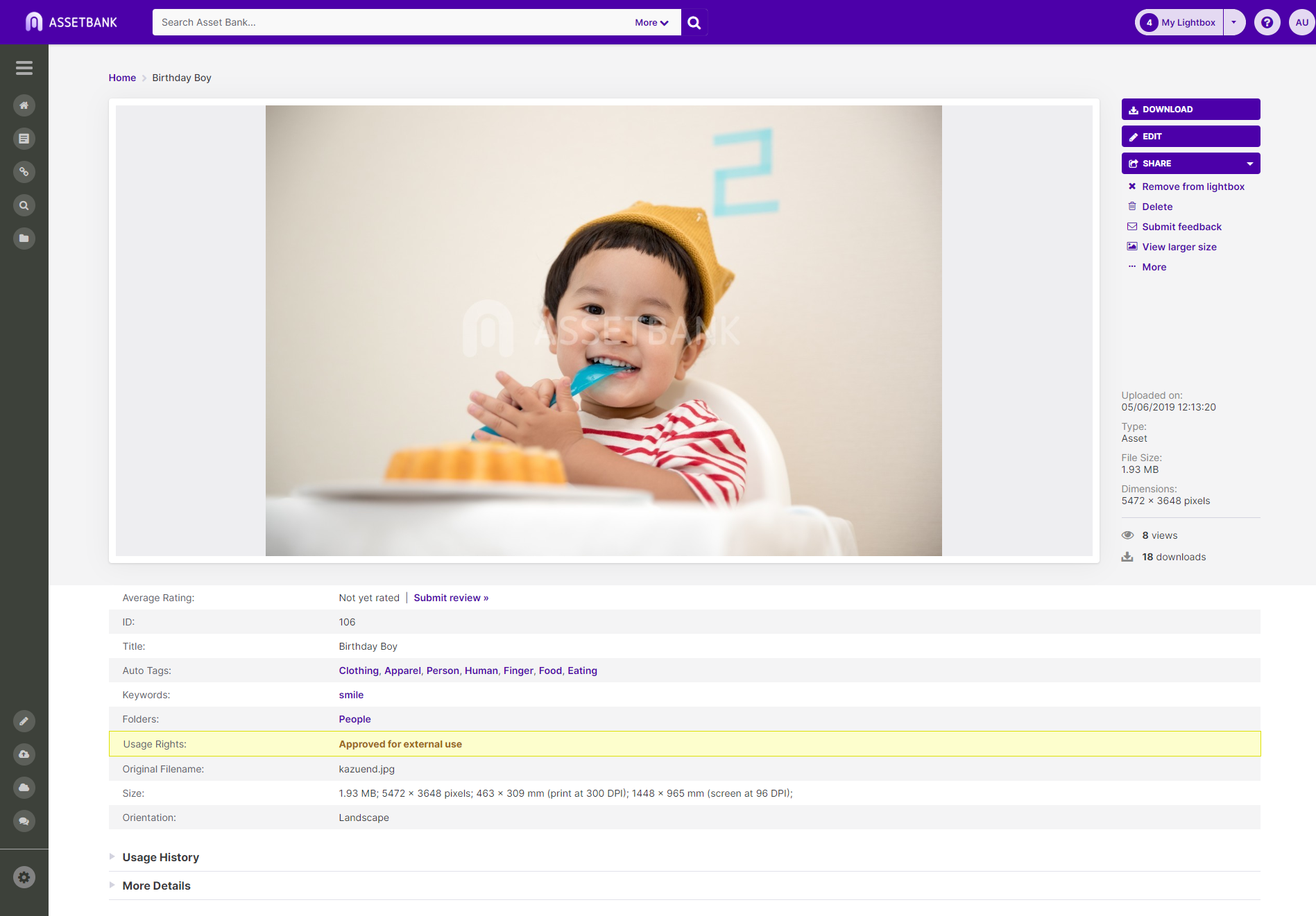
Task: Open My Lightbox with 4 items
Action: coord(1179,22)
